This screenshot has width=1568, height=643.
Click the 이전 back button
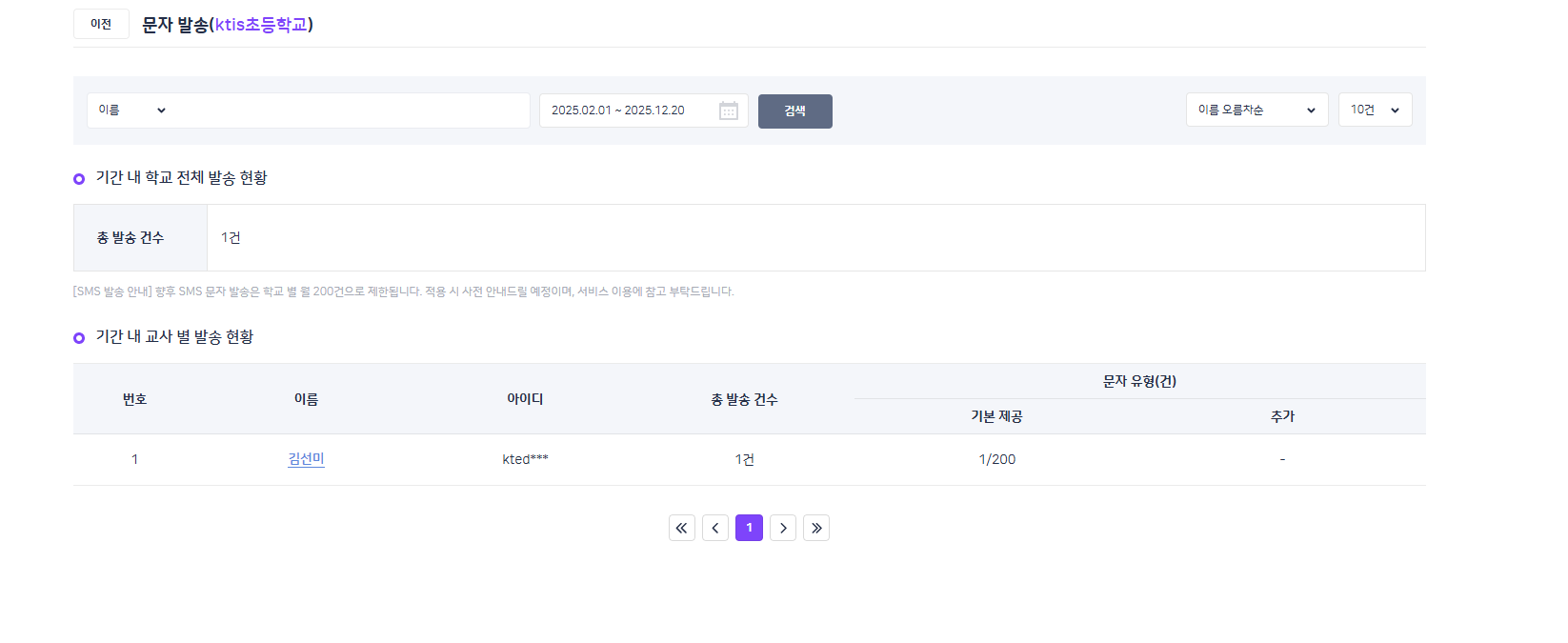click(101, 24)
